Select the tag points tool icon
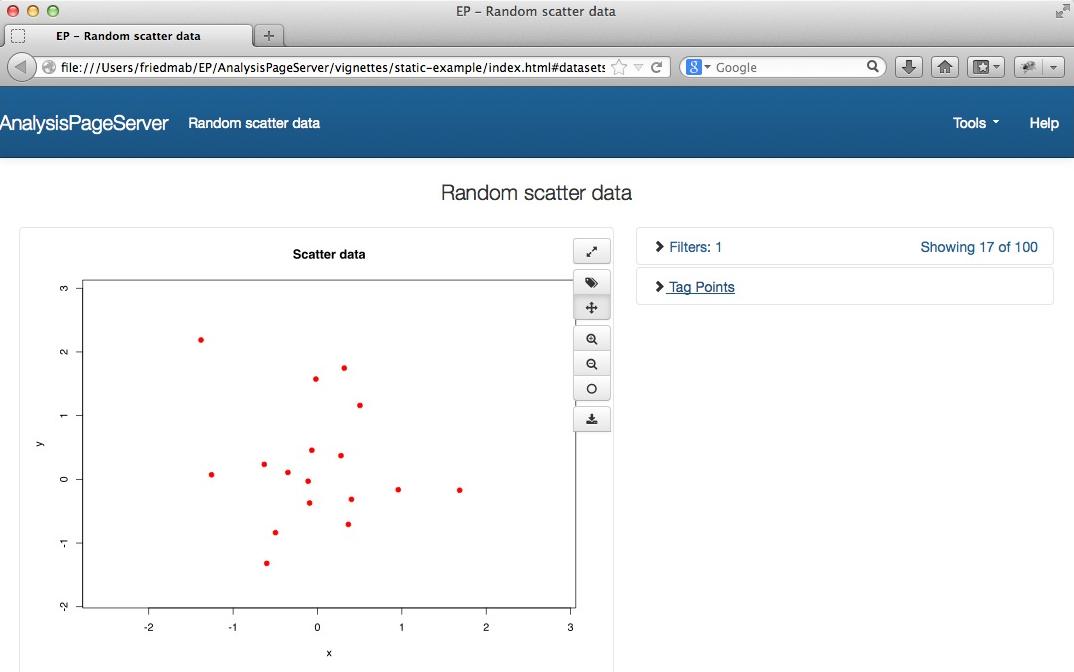The width and height of the screenshot is (1074, 672). [x=591, y=283]
